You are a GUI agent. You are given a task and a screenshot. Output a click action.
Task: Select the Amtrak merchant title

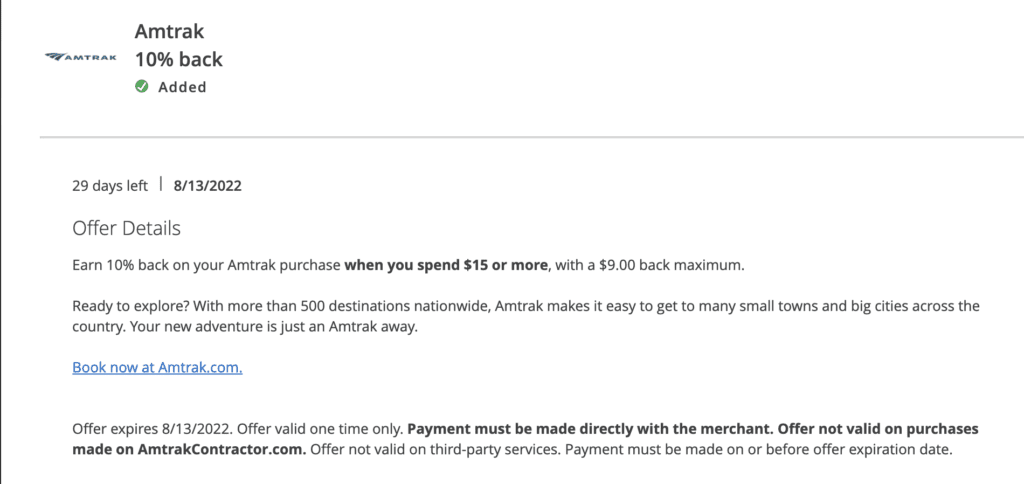(170, 31)
